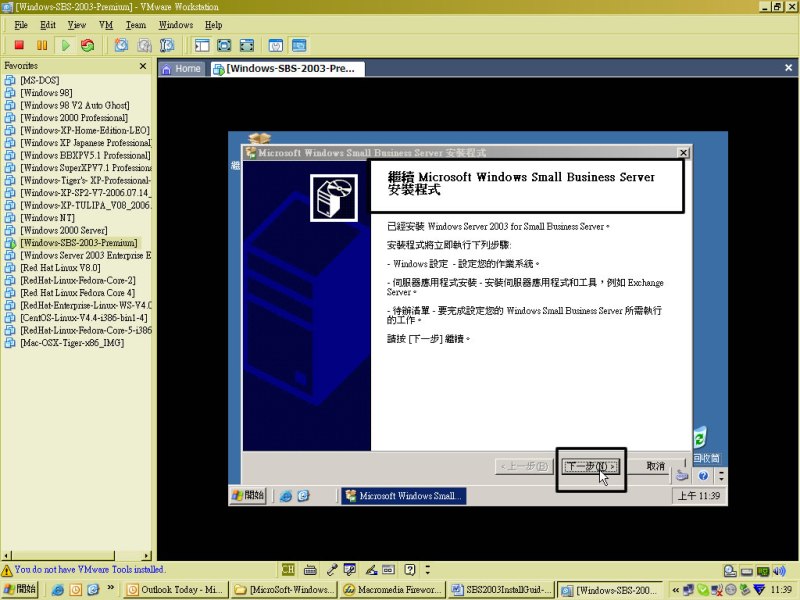Select [Red Hat Linux Fedora Core 4] favorite

click(78, 293)
